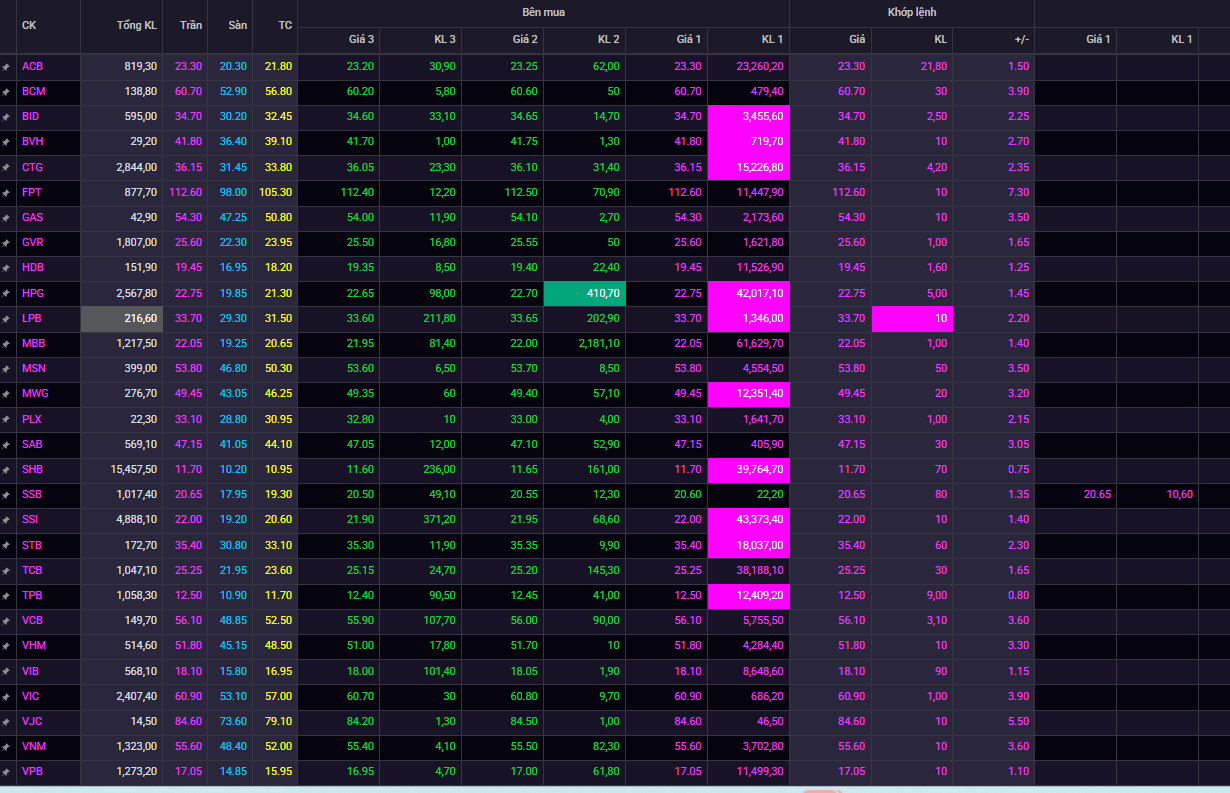This screenshot has height=793, width=1230.
Task: Pin the MWG stock row
Action: (6, 394)
